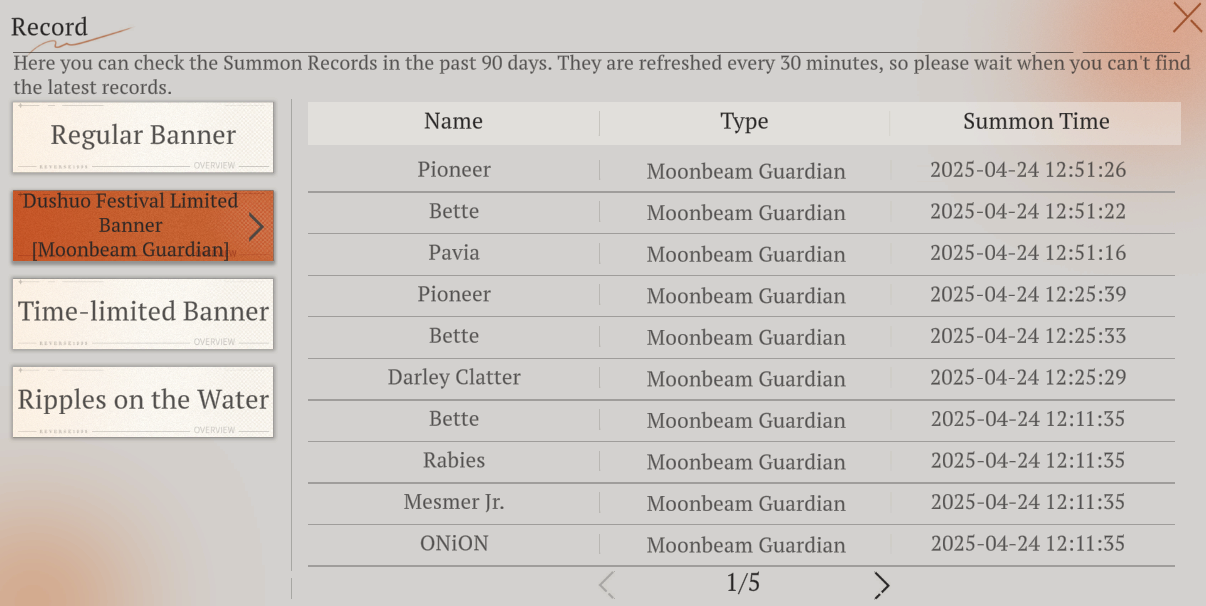Select the ONiON summon record

tap(741, 545)
